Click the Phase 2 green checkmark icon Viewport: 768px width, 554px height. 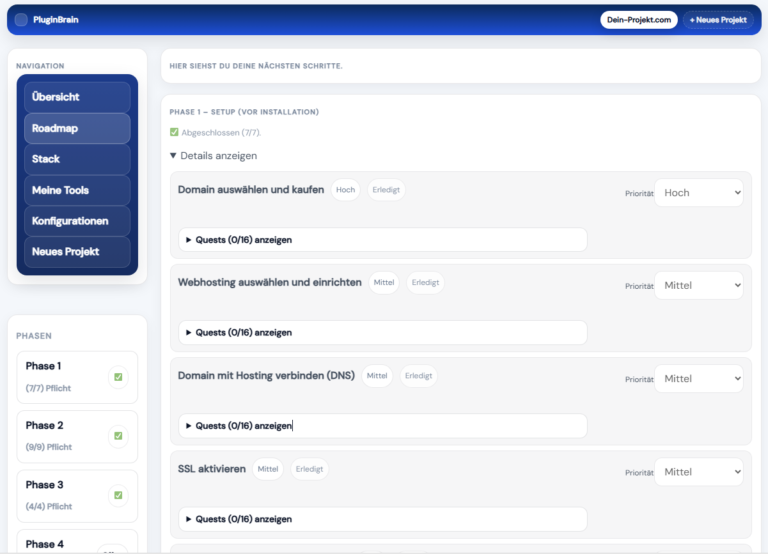[x=118, y=436]
